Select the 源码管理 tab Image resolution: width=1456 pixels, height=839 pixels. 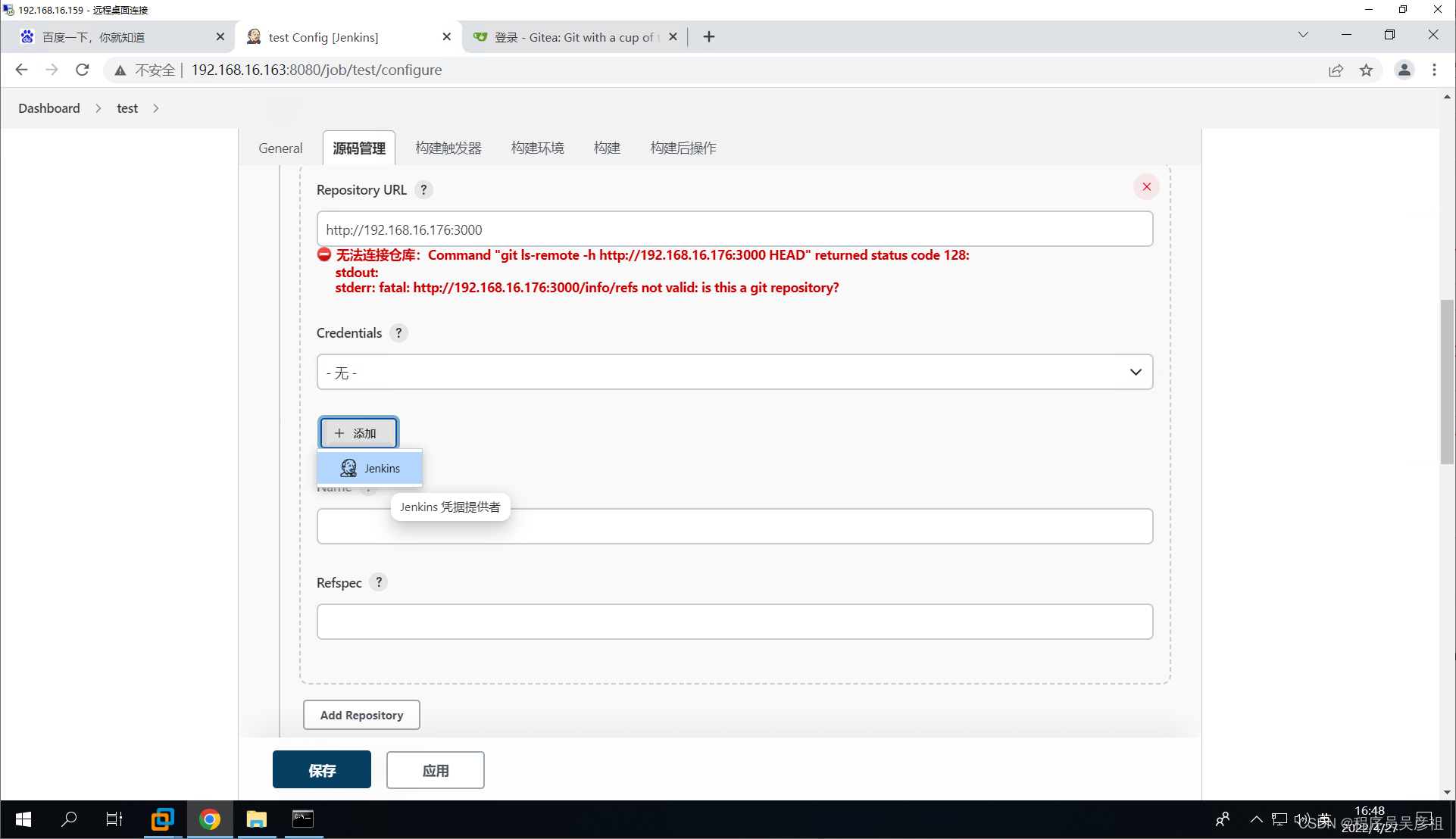coord(359,148)
